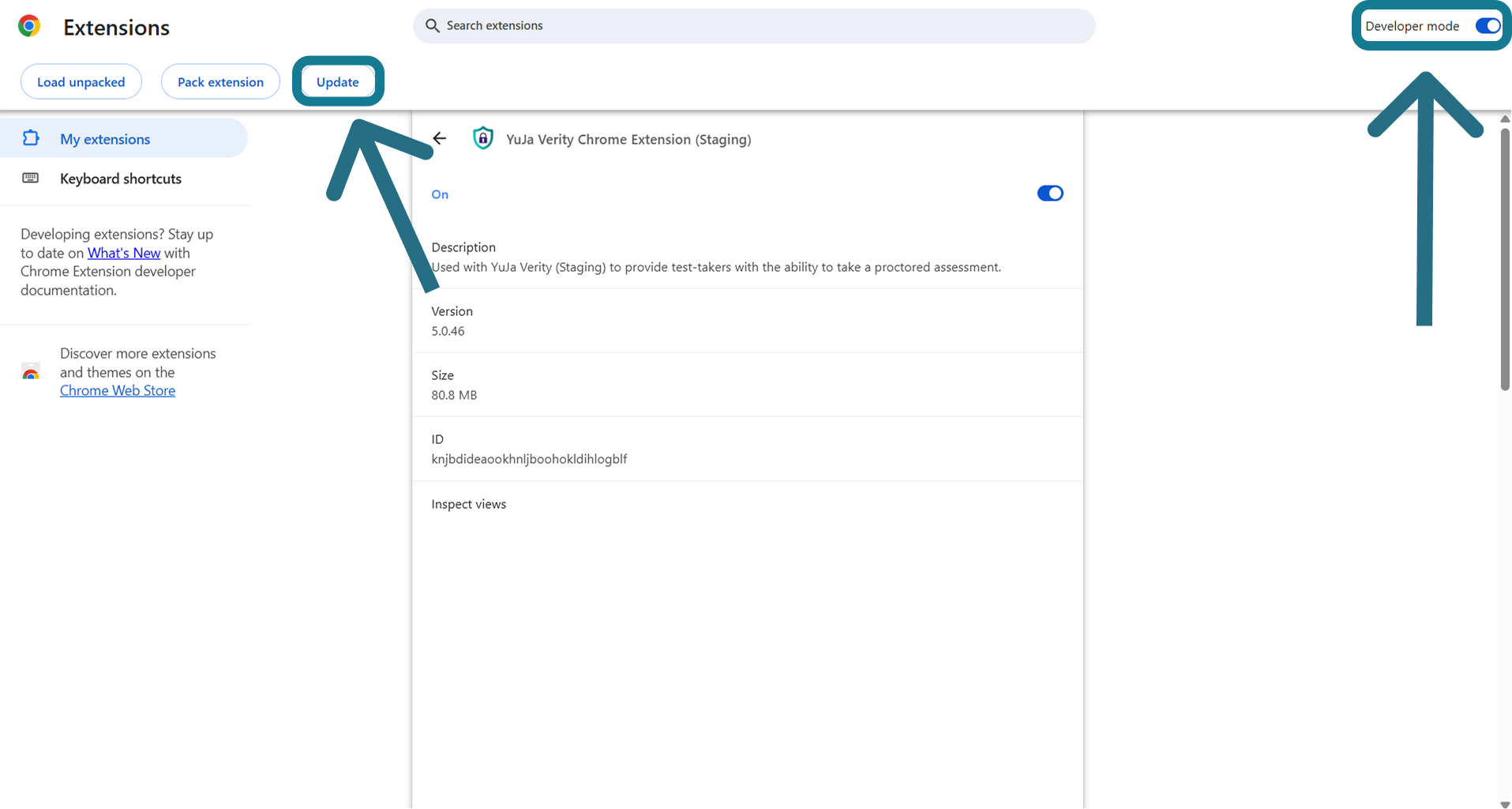The image size is (1512, 809).
Task: Focus the Search extensions field
Action: 754,25
